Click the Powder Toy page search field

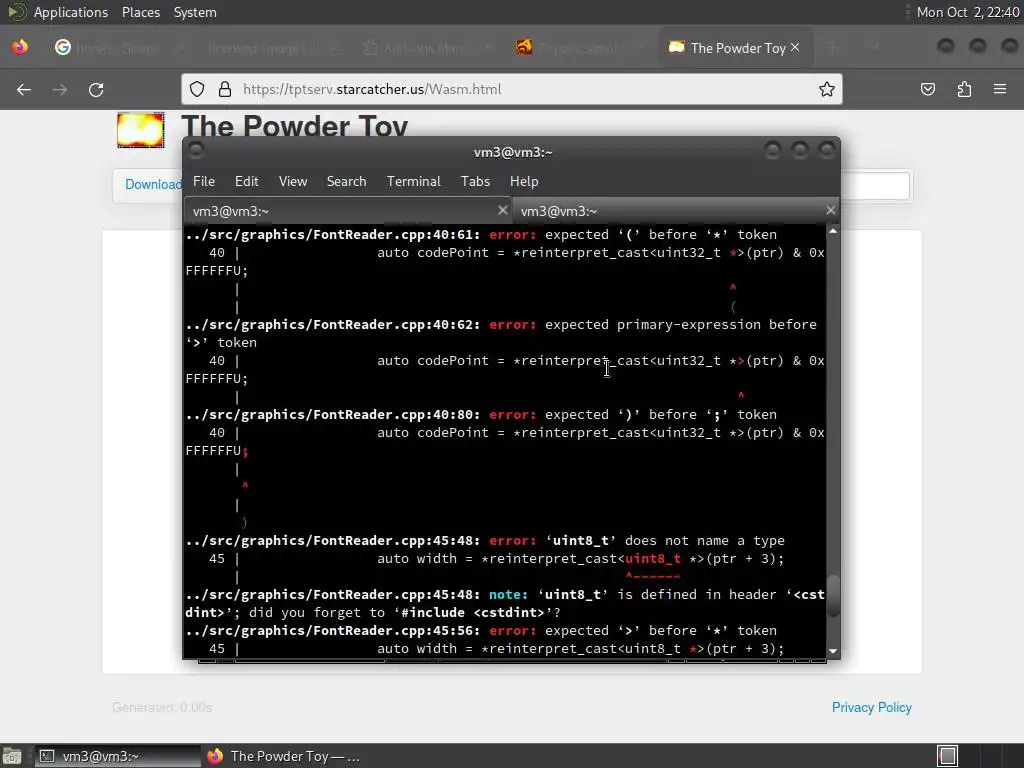click(x=875, y=186)
